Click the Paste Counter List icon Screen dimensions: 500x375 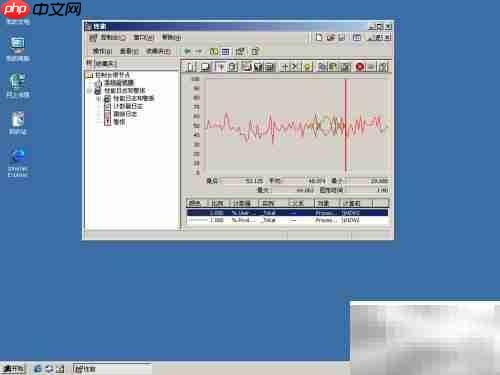333,67
